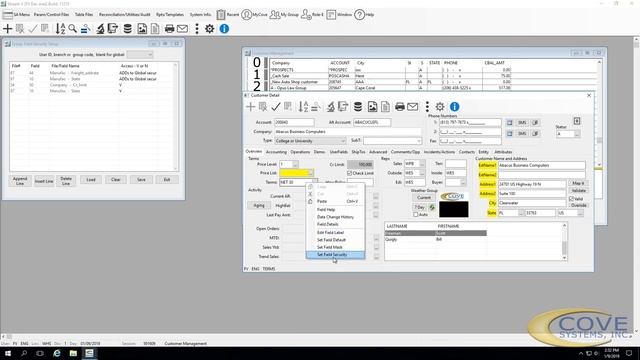Click the Company name field
Image resolution: width=640 pixels, height=360 pixels.
tap(347, 132)
